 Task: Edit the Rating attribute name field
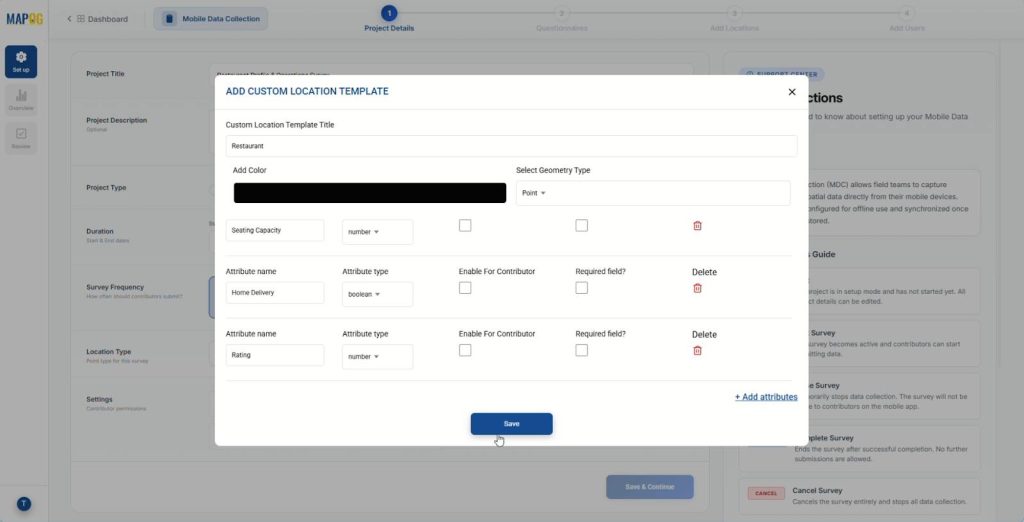(x=275, y=355)
